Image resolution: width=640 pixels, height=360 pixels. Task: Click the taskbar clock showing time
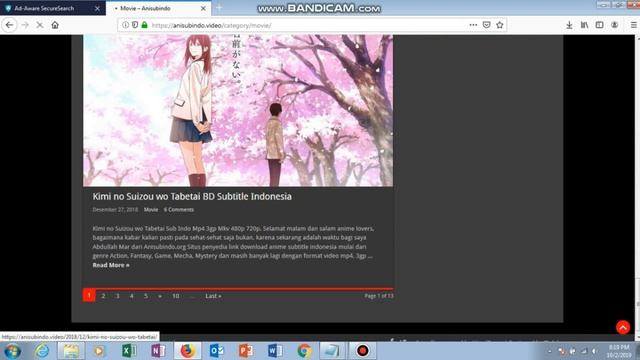click(619, 351)
